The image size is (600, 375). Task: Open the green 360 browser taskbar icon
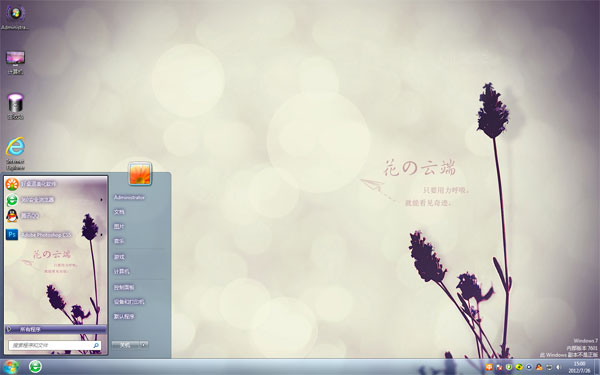pos(35,367)
